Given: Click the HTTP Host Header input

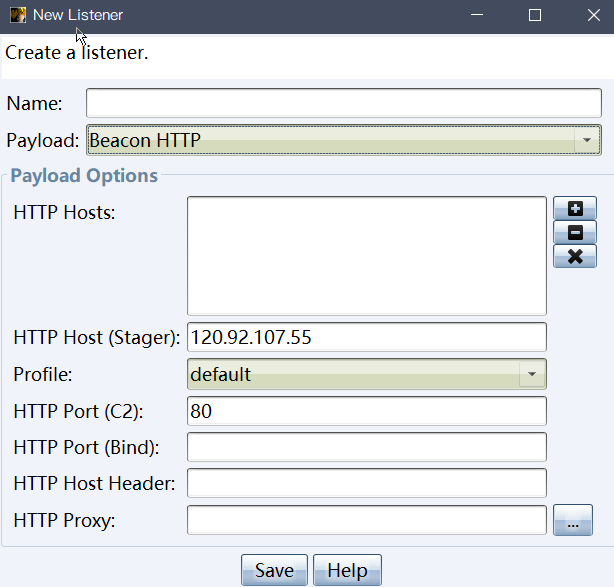Looking at the screenshot, I should 366,483.
